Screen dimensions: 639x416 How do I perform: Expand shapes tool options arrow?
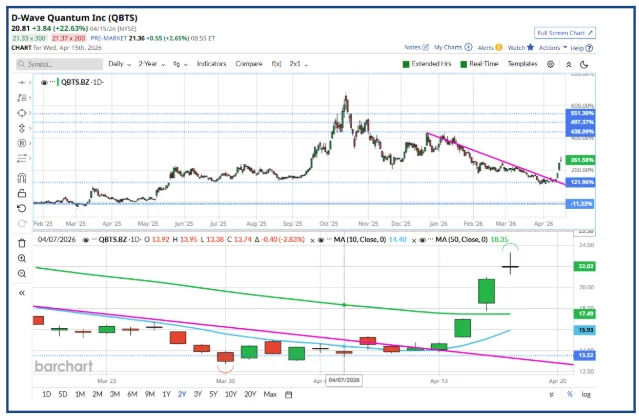coord(30,113)
